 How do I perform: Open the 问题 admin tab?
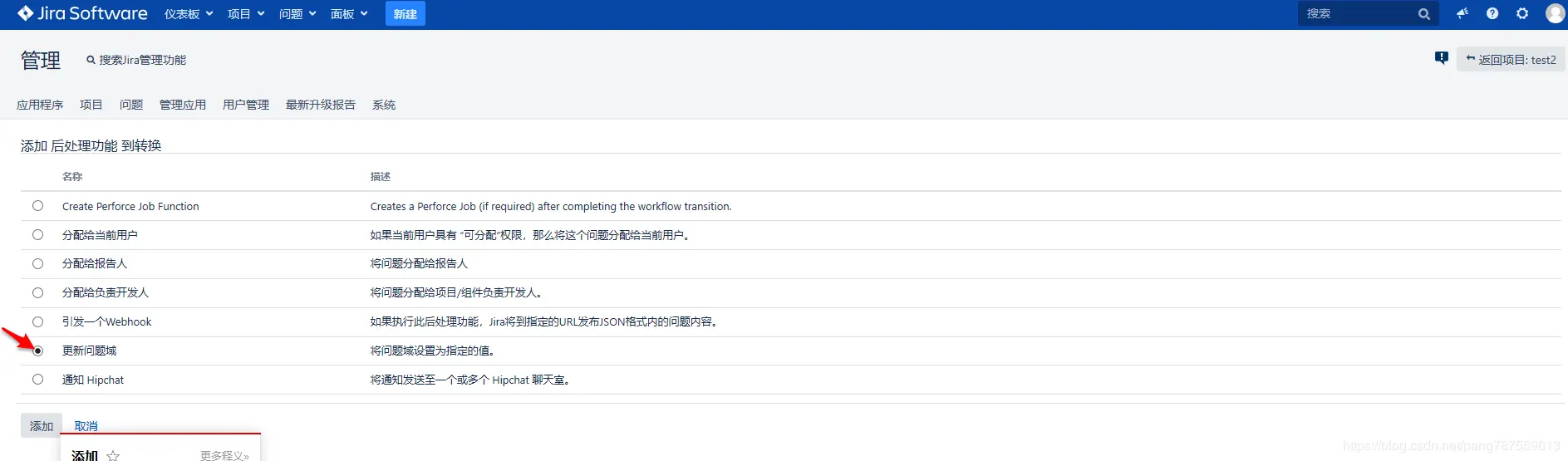[131, 105]
